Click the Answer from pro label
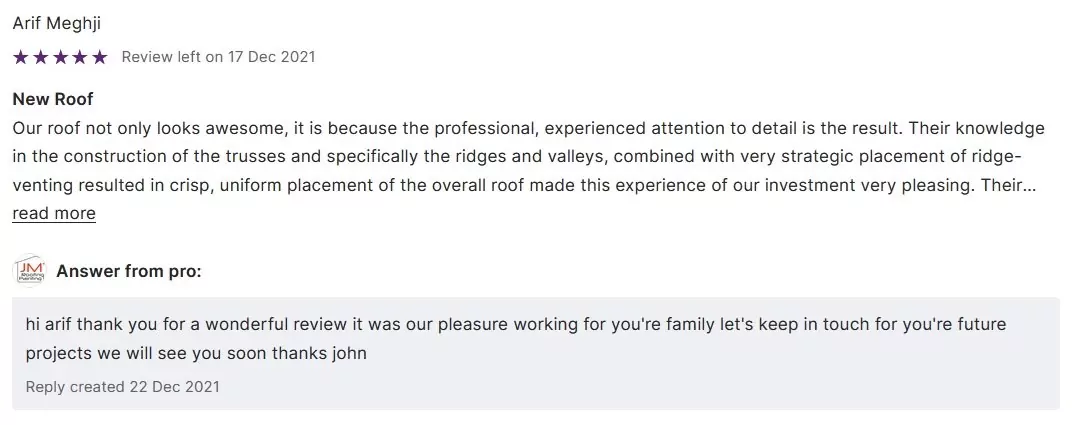Image resolution: width=1080 pixels, height=425 pixels. 129,271
